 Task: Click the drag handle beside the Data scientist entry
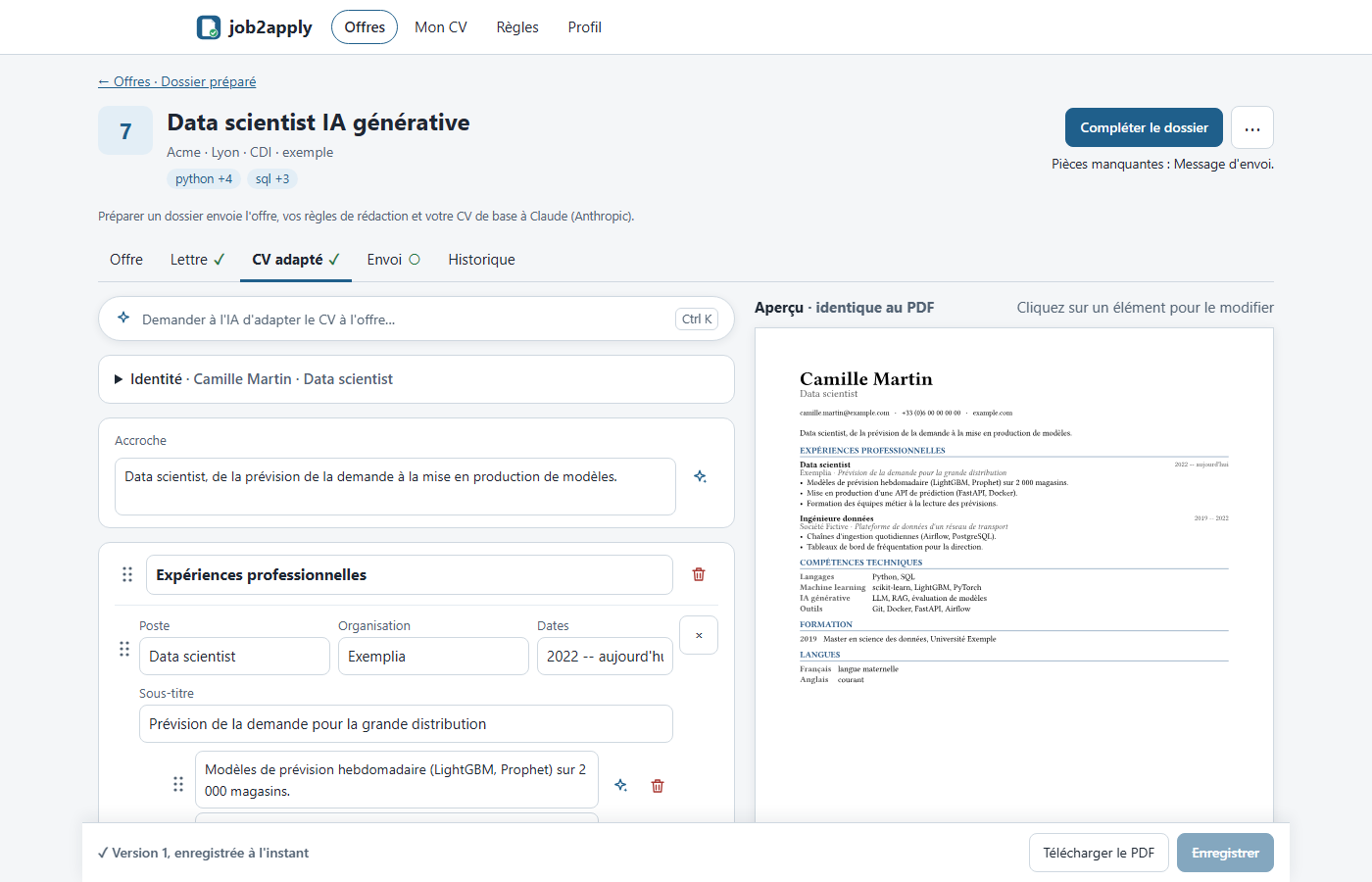(124, 649)
